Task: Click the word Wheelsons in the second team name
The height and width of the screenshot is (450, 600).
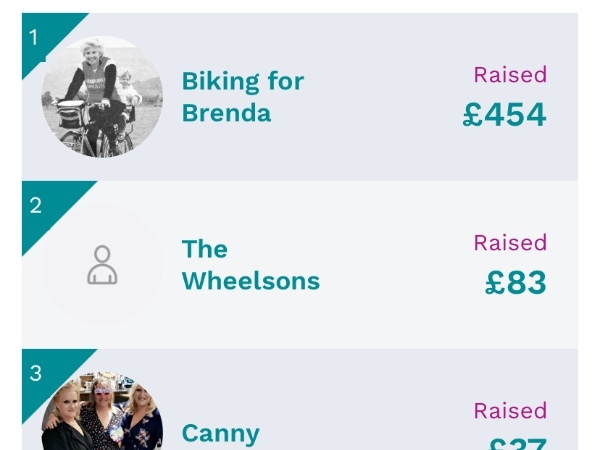Action: [x=251, y=281]
